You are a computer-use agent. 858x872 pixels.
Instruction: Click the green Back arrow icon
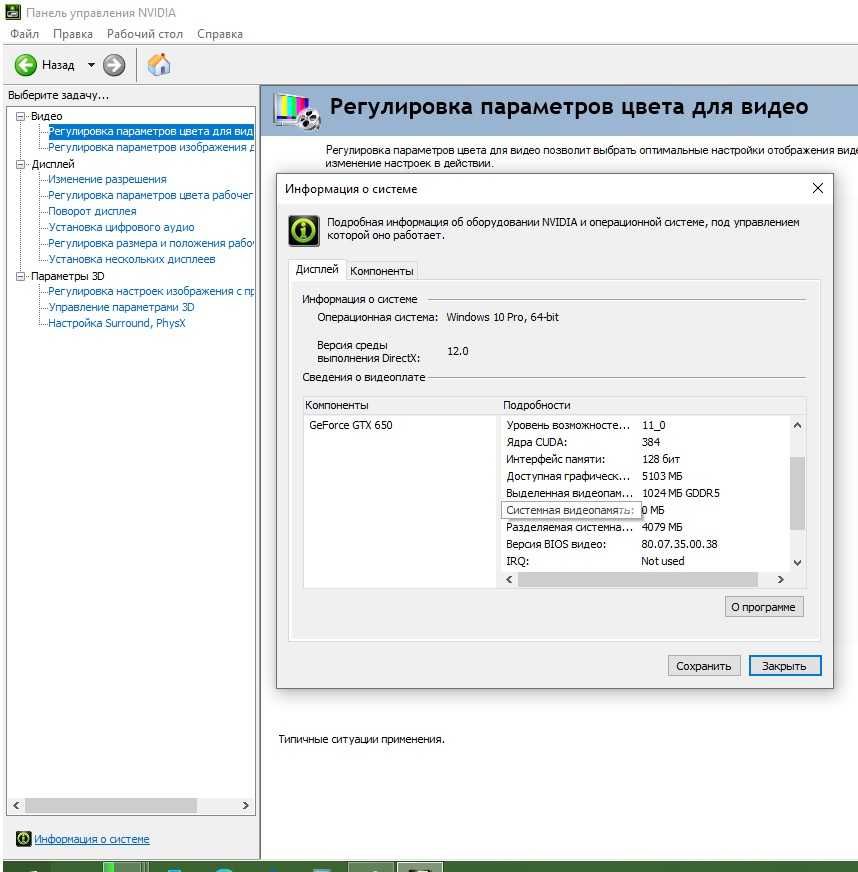tap(26, 65)
